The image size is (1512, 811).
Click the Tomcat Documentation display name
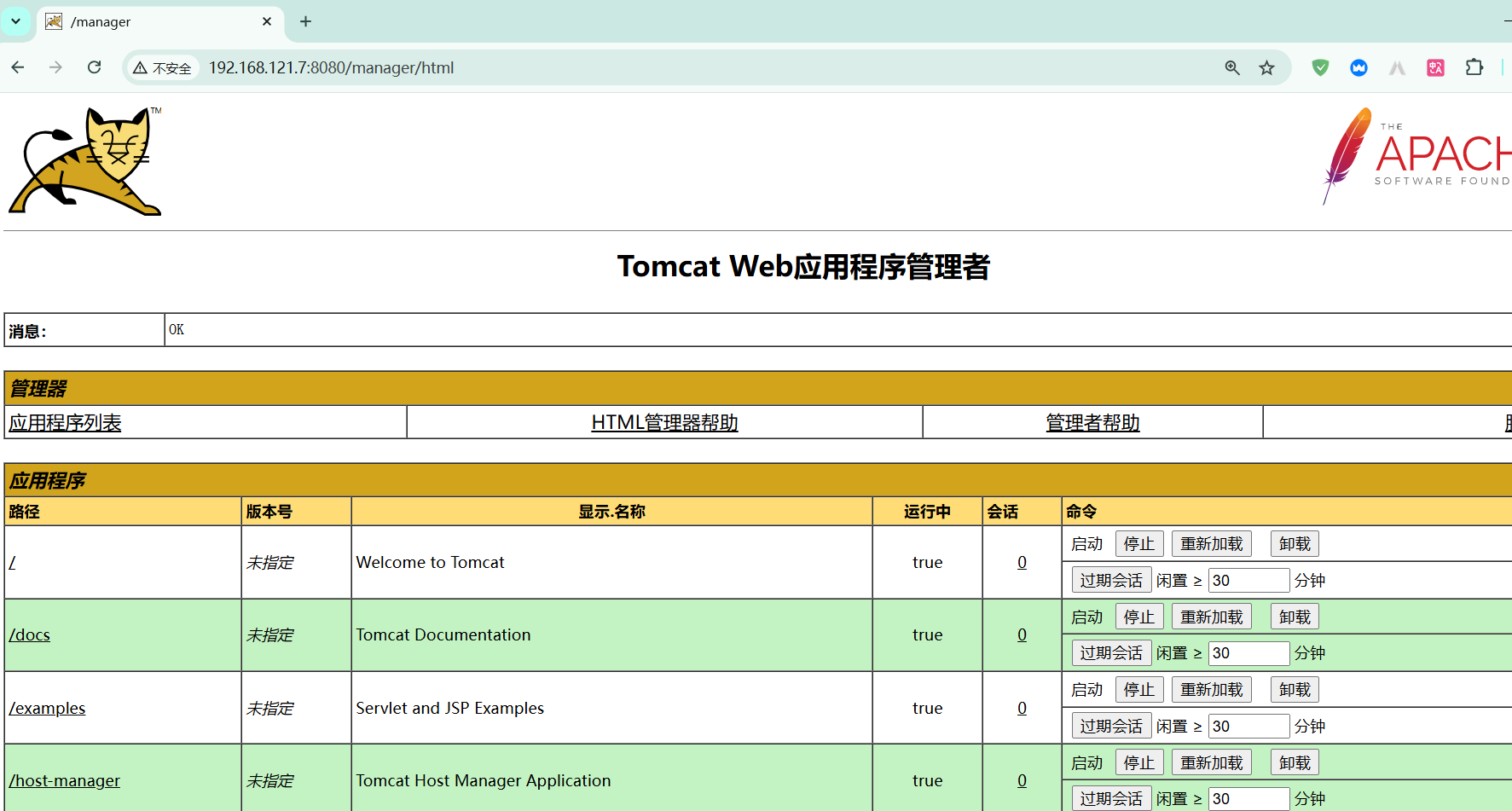[x=443, y=635]
